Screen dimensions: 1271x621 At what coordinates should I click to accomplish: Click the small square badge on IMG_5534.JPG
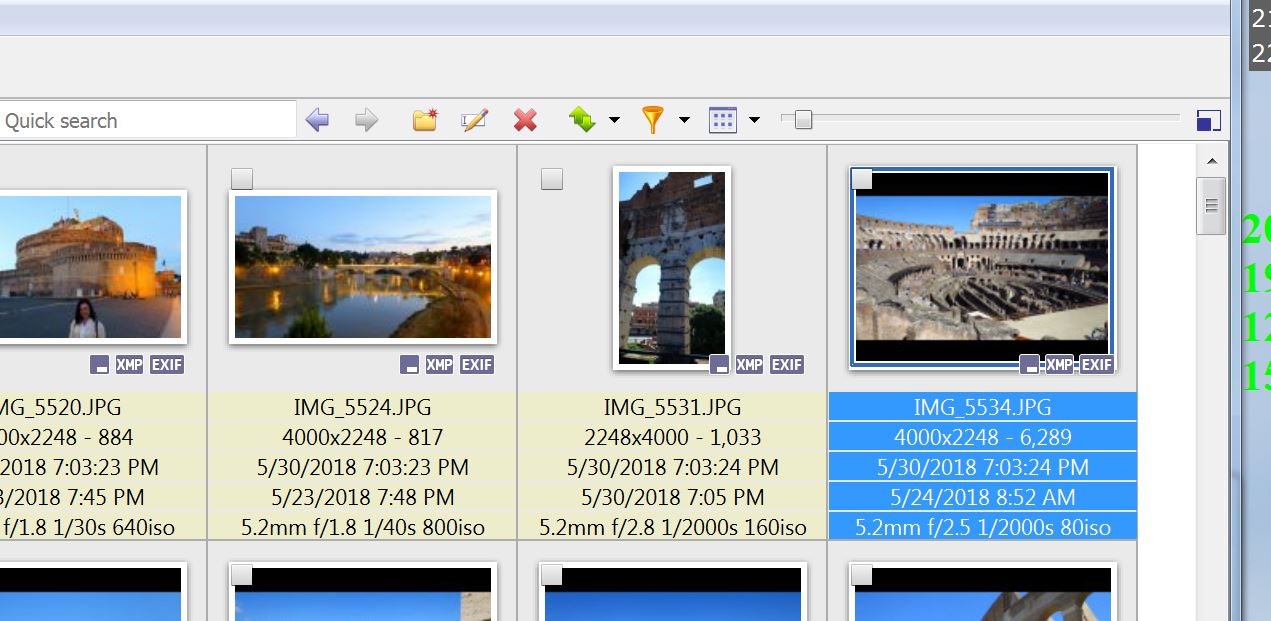1029,364
